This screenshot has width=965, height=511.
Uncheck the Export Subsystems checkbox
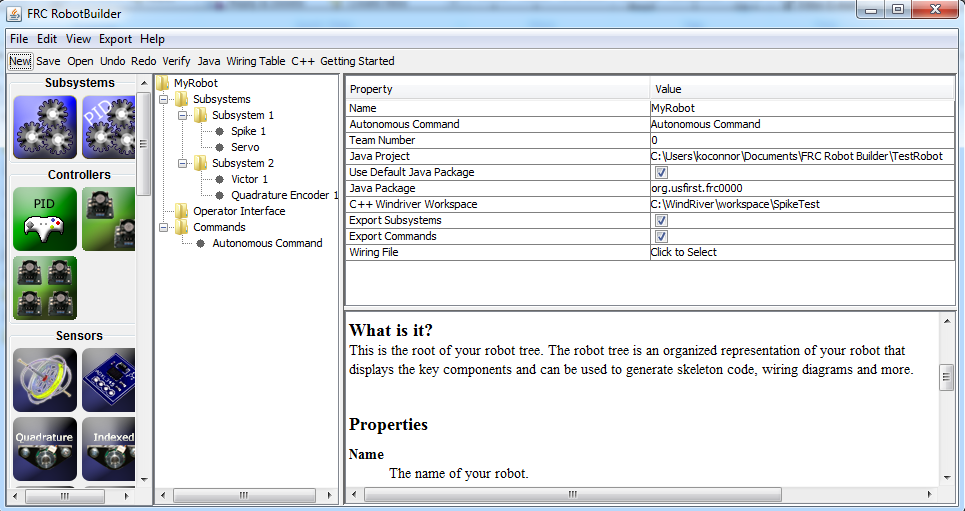[x=661, y=220]
